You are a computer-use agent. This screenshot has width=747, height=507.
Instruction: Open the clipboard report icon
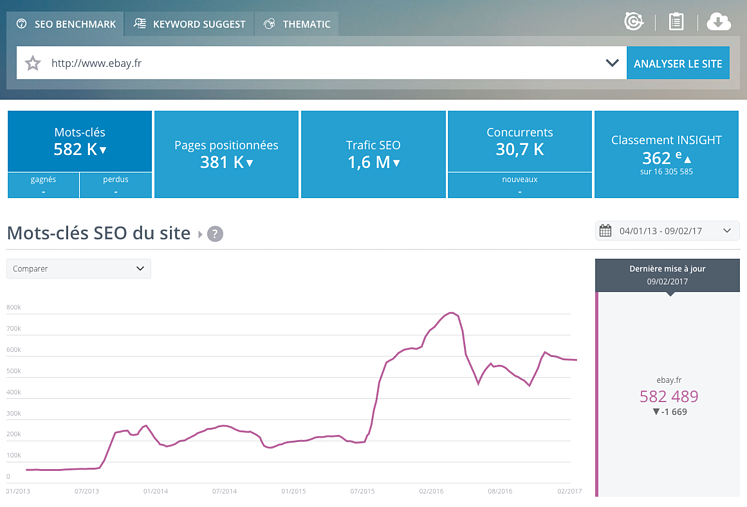pyautogui.click(x=676, y=21)
